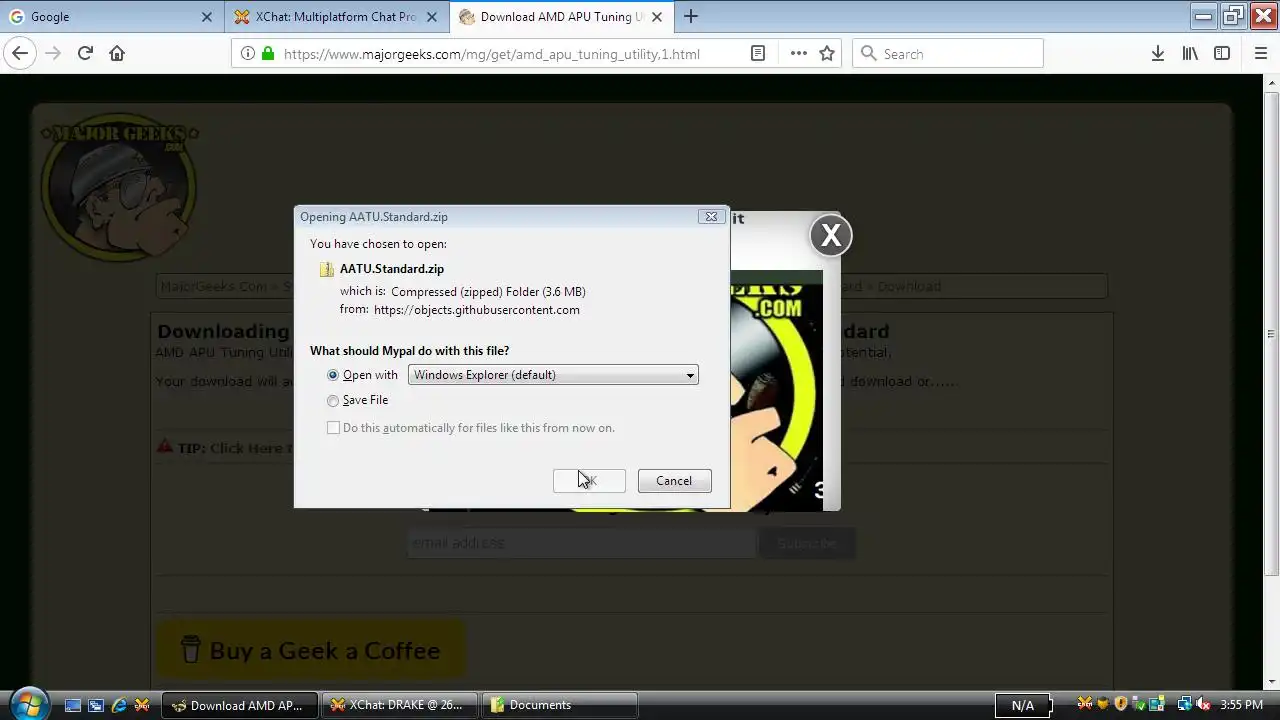Expand Windows Explorer (default) dropdown
1280x720 pixels.
click(x=553, y=375)
